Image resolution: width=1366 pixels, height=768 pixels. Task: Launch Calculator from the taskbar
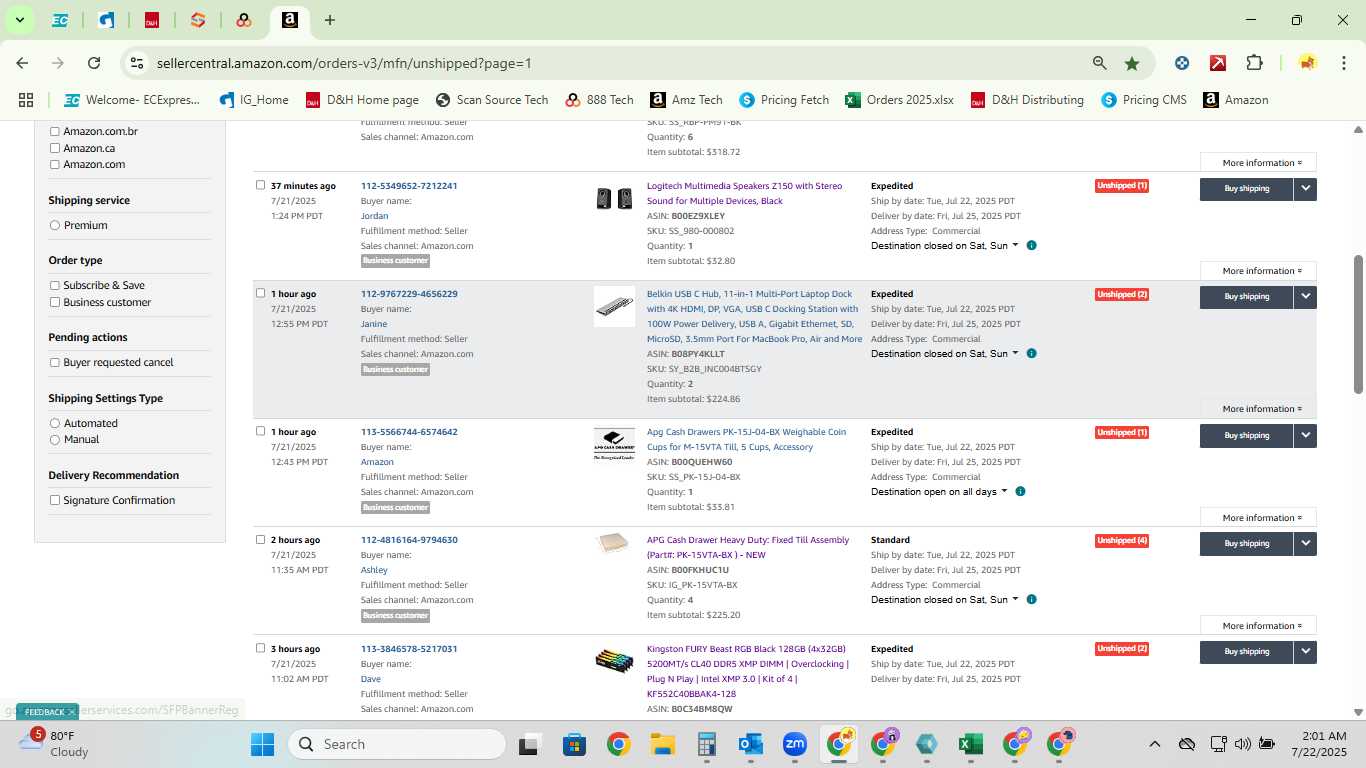707,744
